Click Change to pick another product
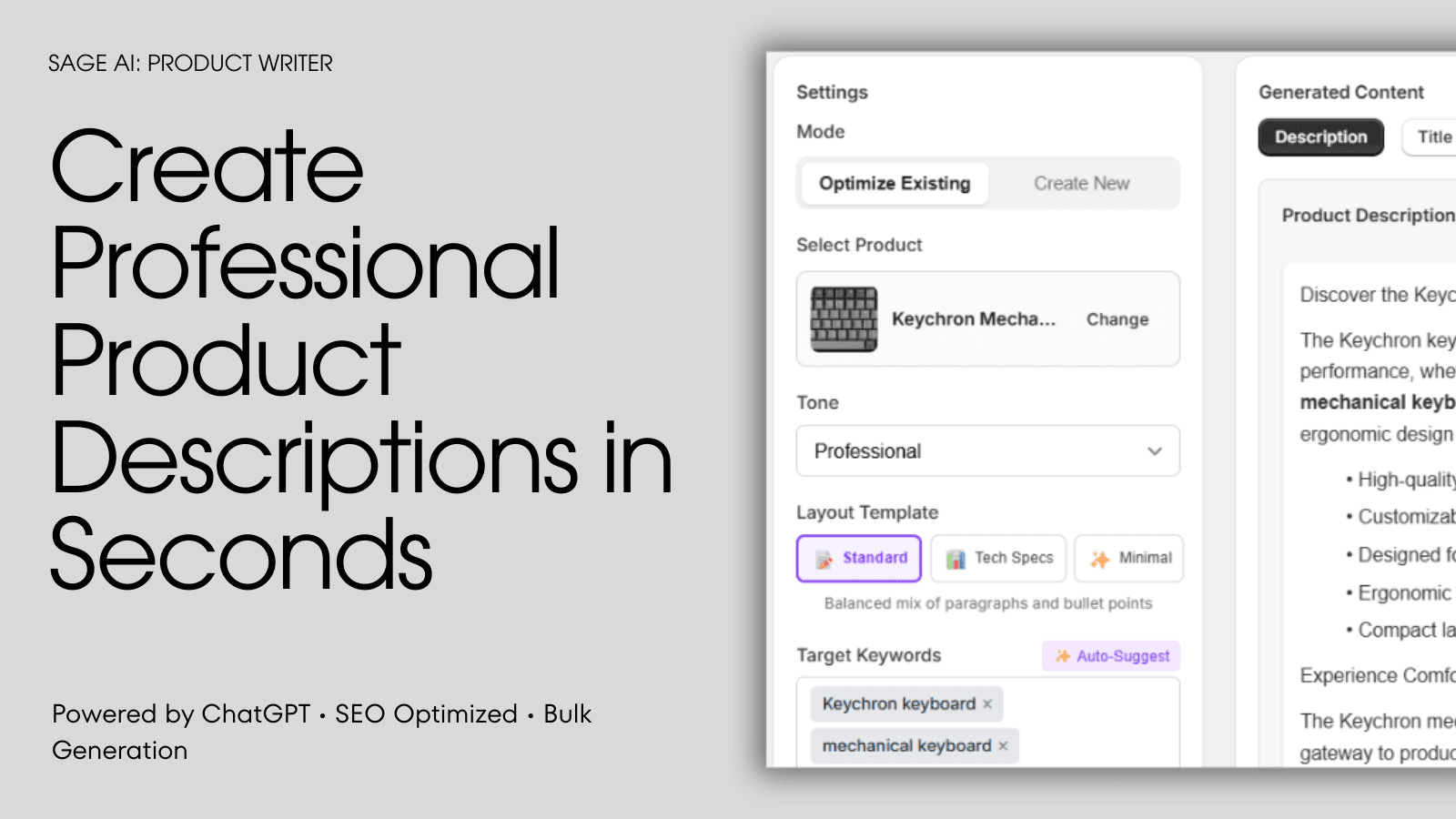 [x=1117, y=319]
